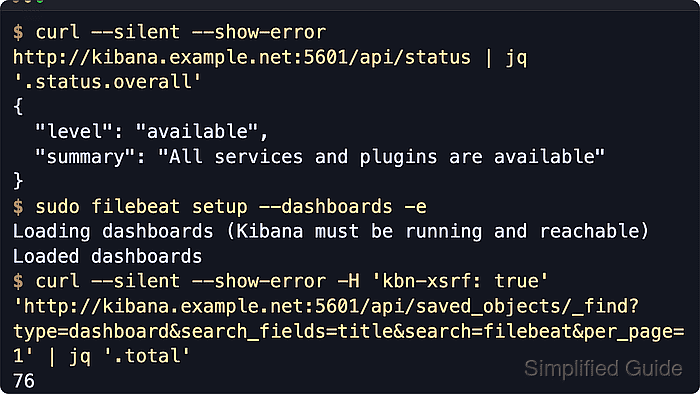Click the '.total' jq filter

pyautogui.click(x=147, y=356)
